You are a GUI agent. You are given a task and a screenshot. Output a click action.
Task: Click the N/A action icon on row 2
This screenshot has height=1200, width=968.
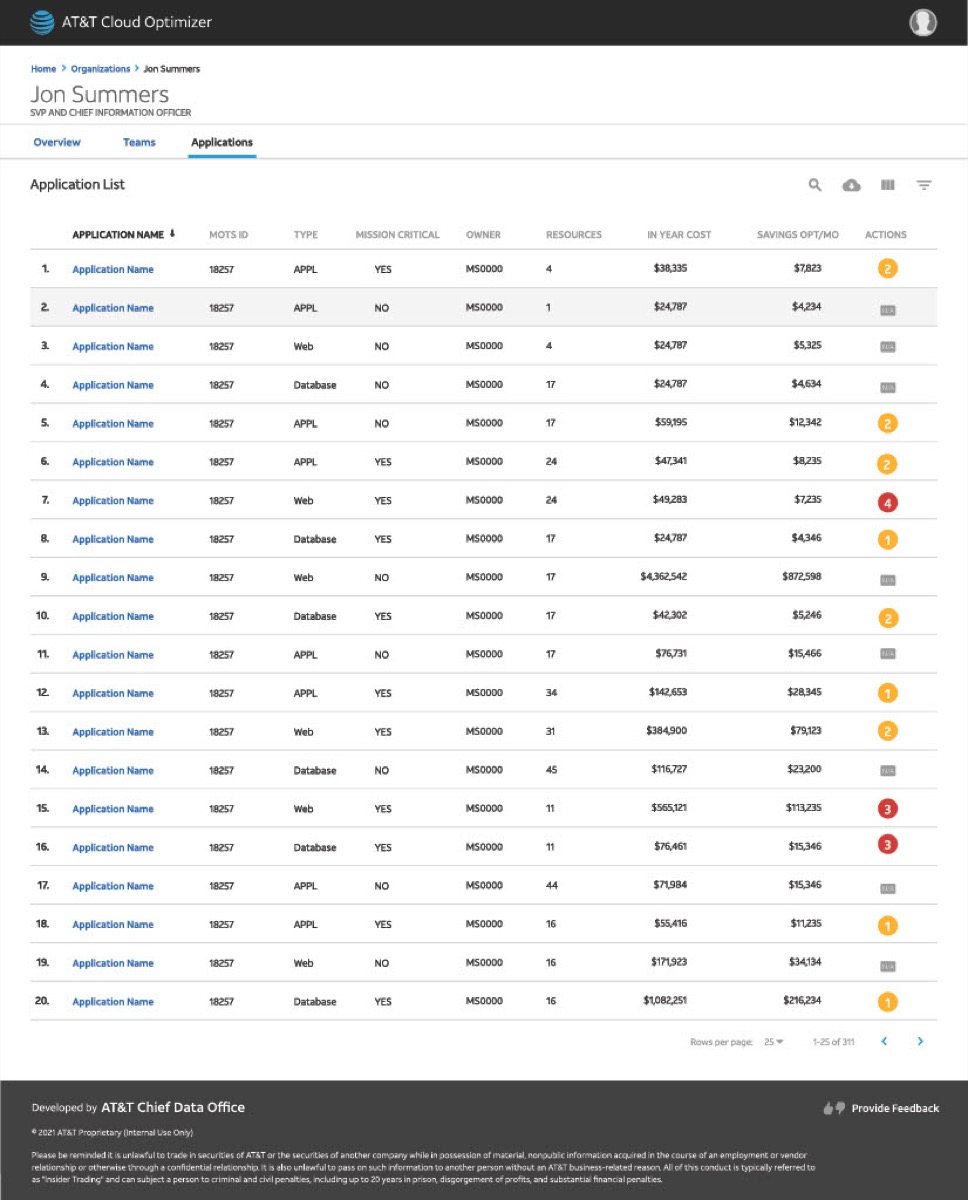coord(886,309)
